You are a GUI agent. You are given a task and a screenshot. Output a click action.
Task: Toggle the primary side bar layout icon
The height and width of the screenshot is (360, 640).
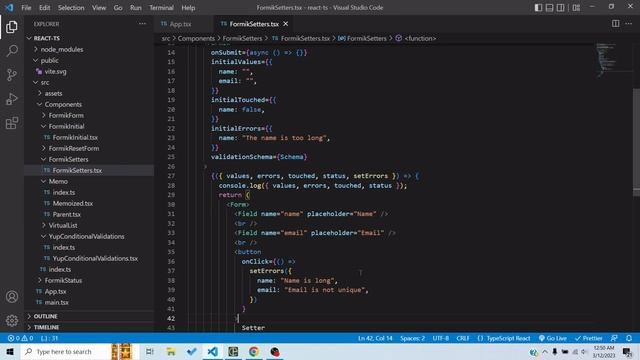pos(538,7)
